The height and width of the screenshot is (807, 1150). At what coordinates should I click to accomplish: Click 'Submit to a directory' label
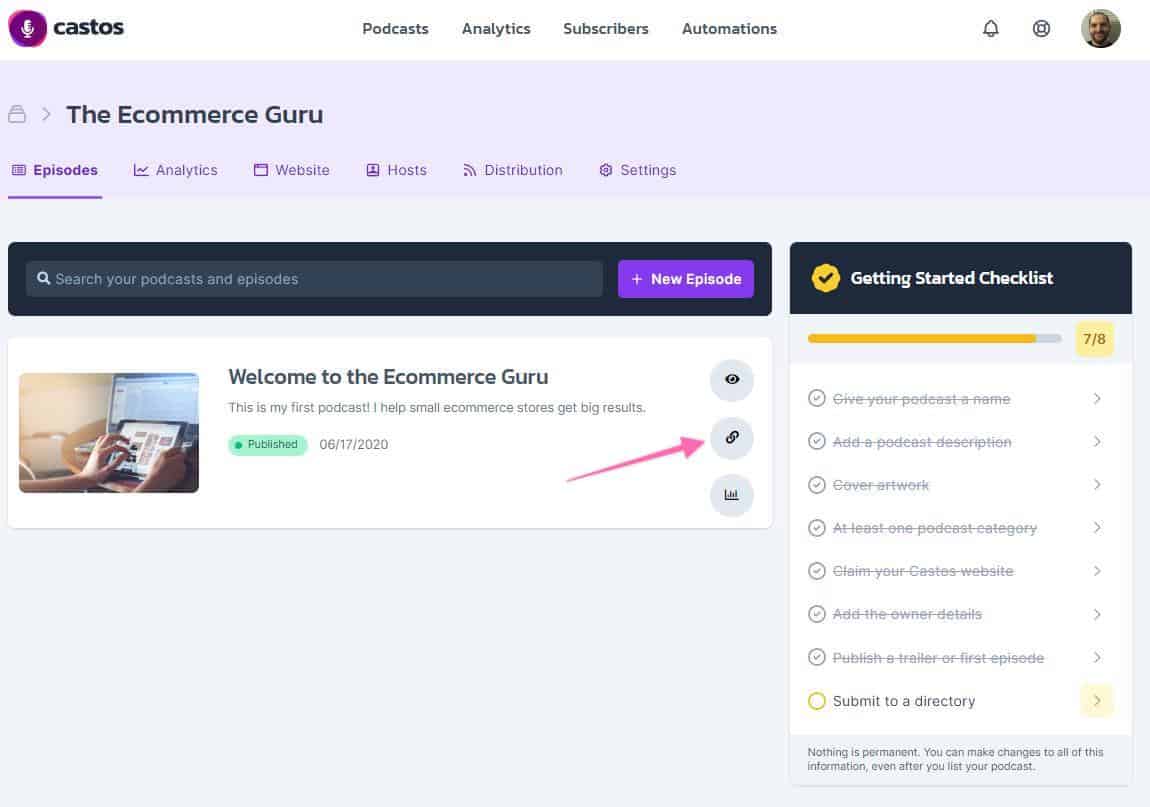(904, 701)
